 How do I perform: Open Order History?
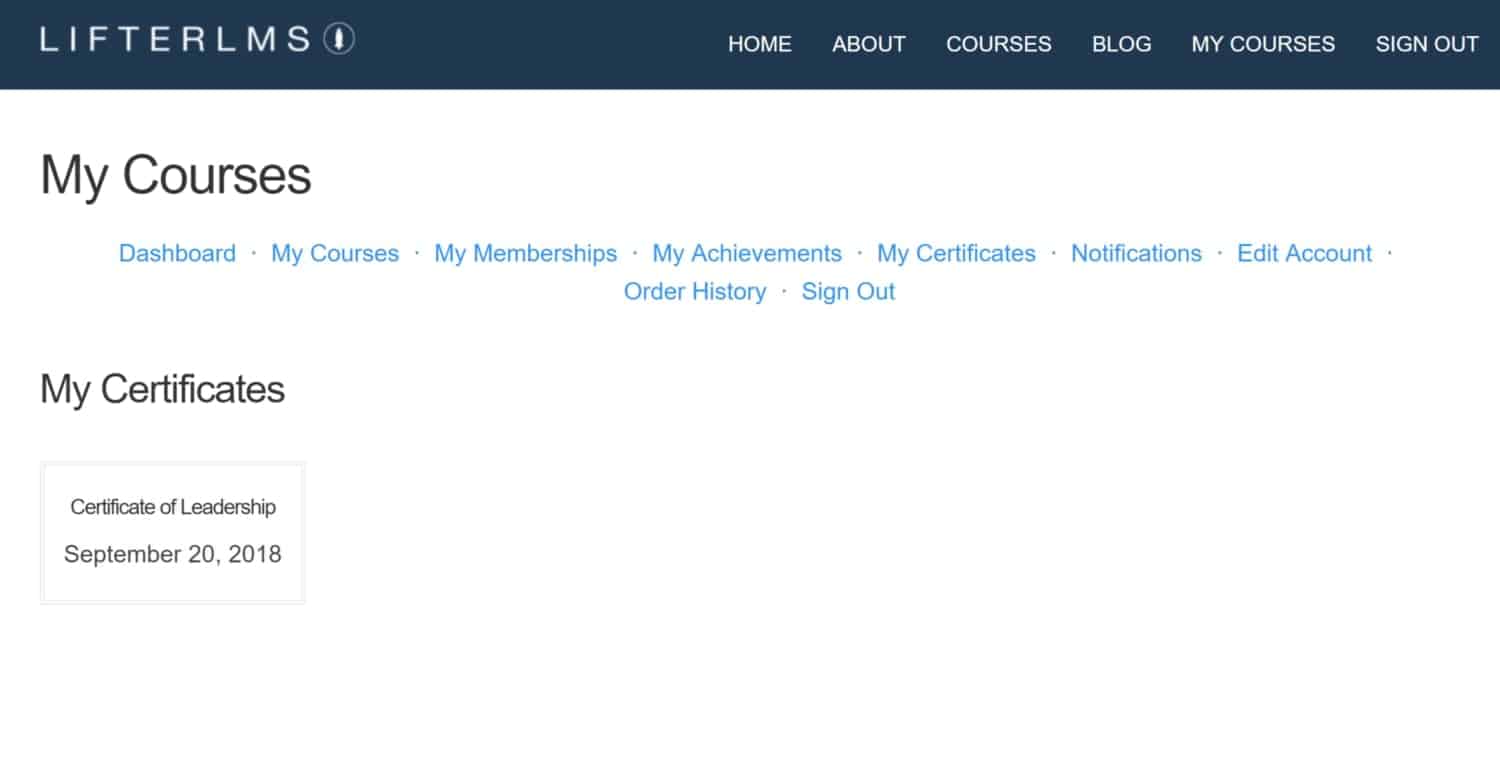coord(695,292)
